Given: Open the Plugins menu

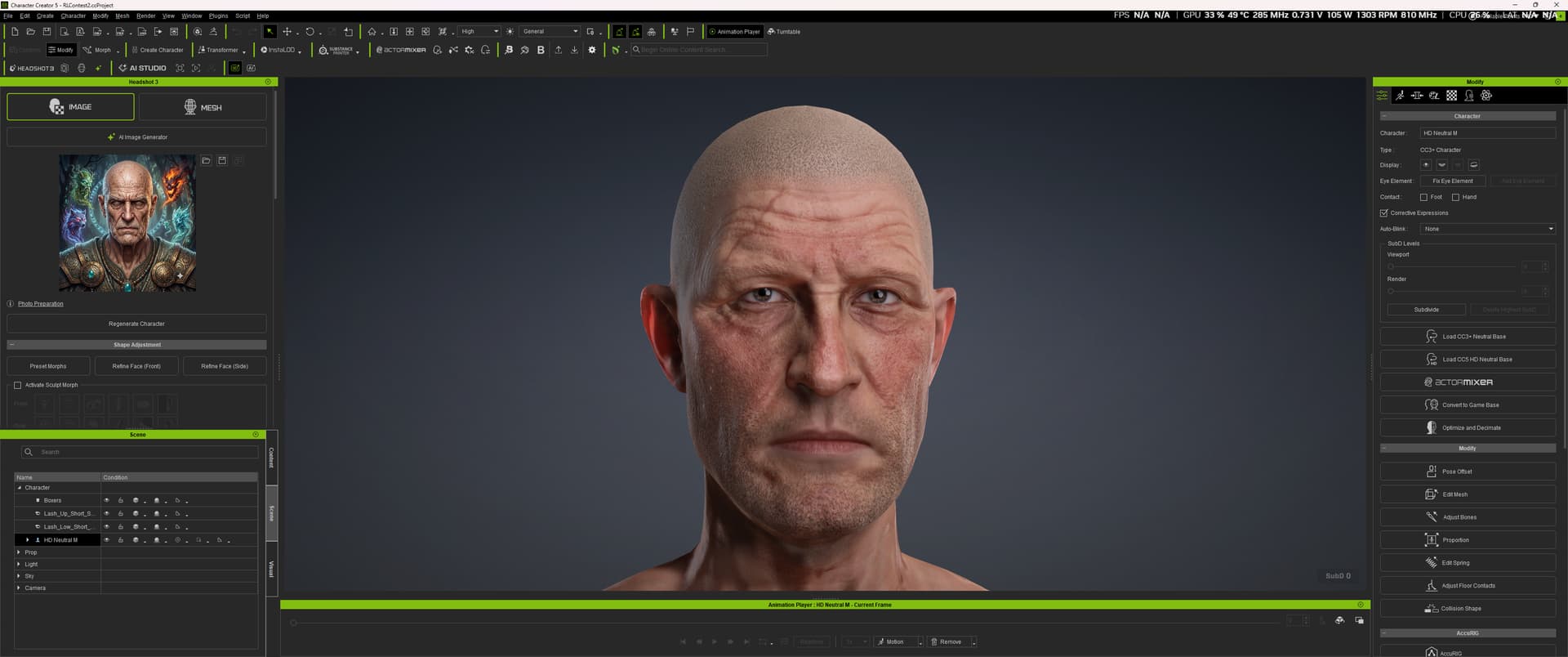Looking at the screenshot, I should (218, 16).
